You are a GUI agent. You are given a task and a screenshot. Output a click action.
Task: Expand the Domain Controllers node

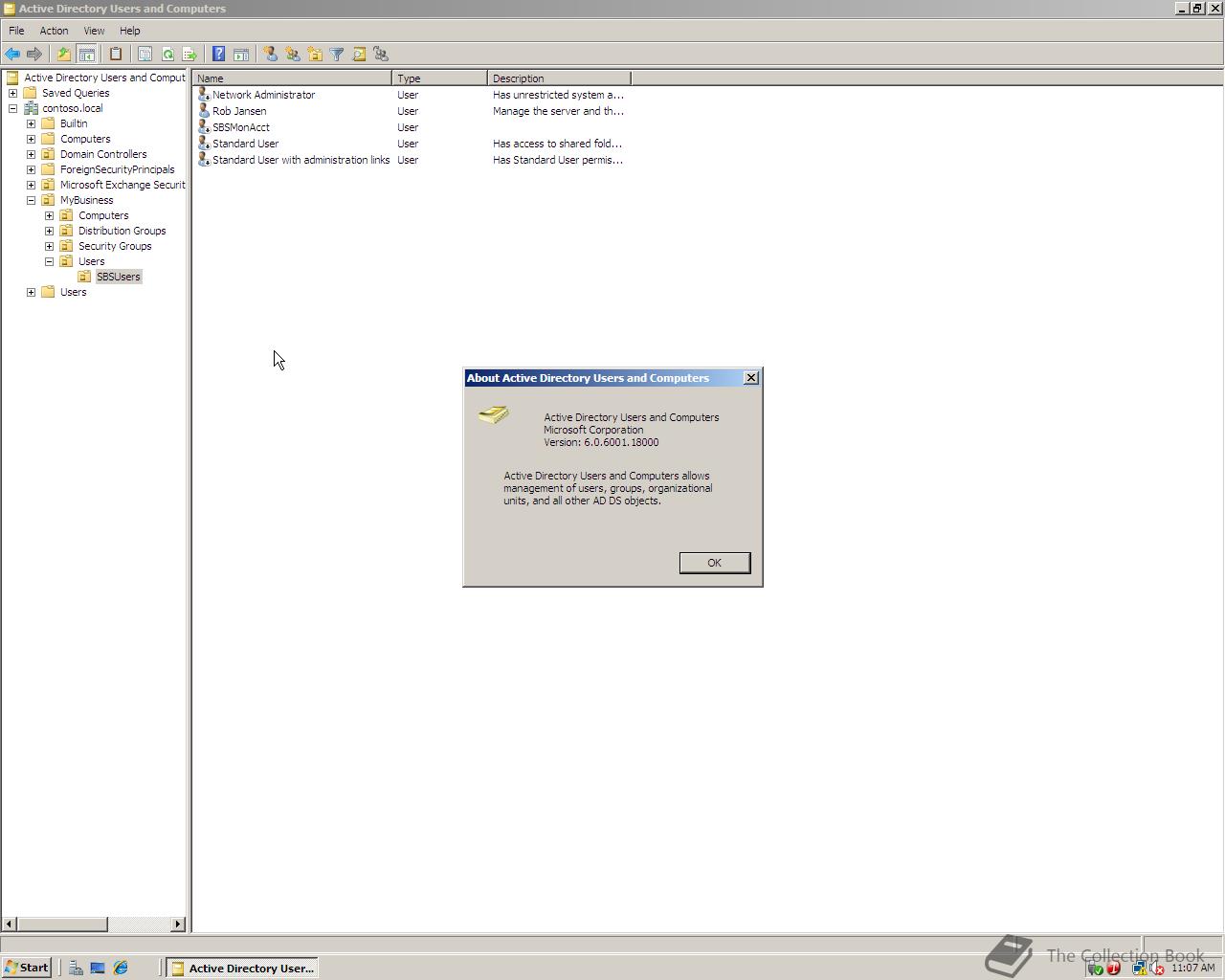[x=31, y=154]
